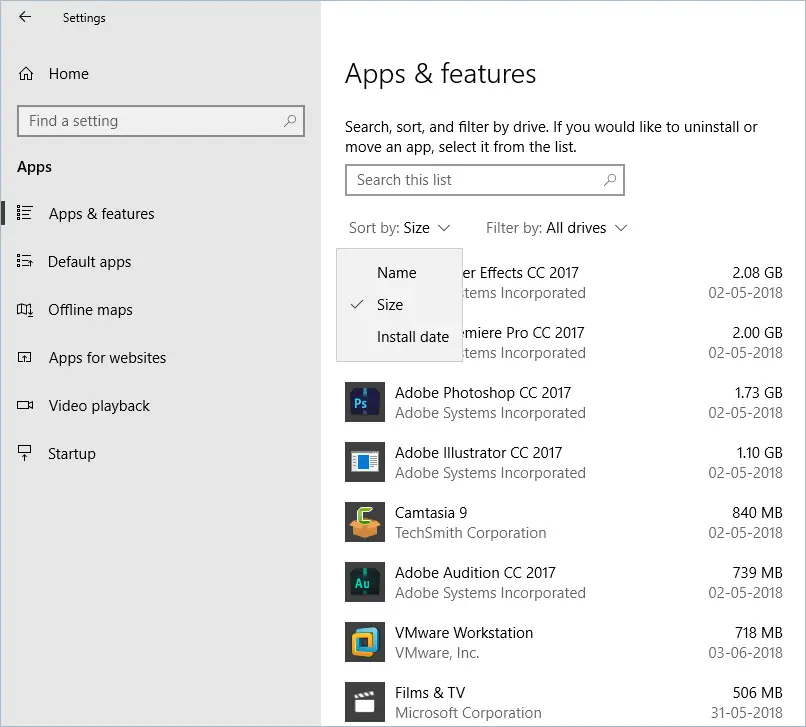Focus the Find a setting field
This screenshot has width=806, height=727.
pyautogui.click(x=161, y=121)
